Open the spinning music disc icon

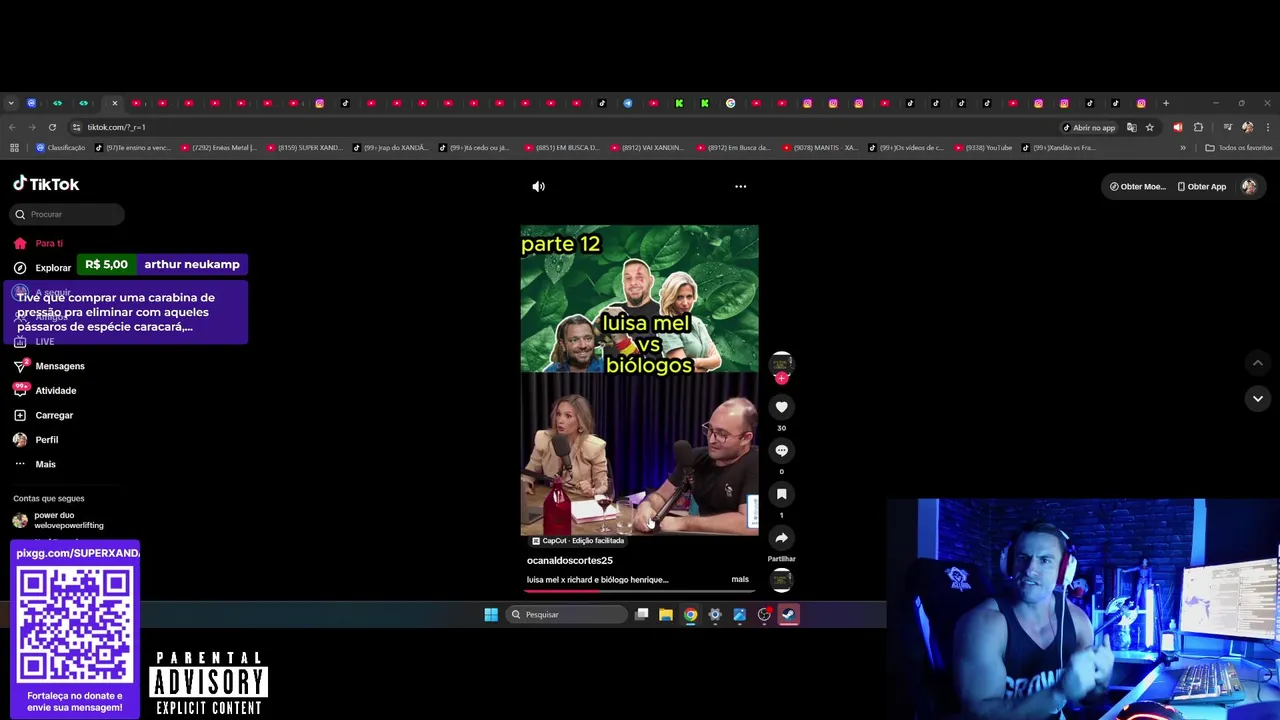[781, 579]
